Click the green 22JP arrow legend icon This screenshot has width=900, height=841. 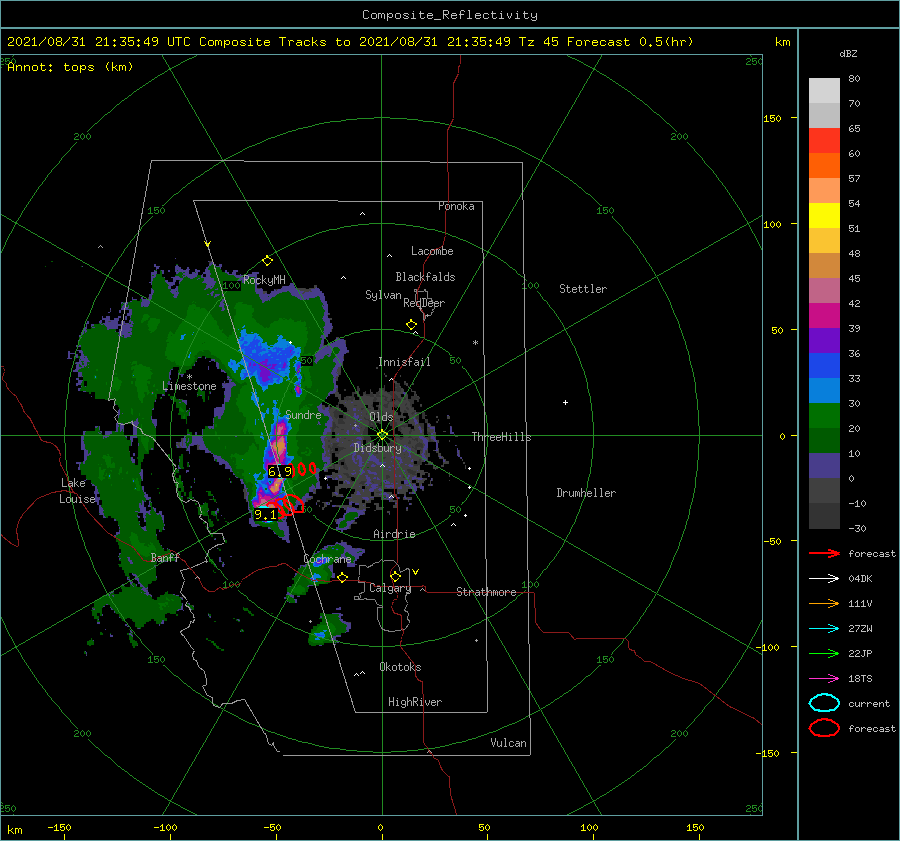coord(824,653)
